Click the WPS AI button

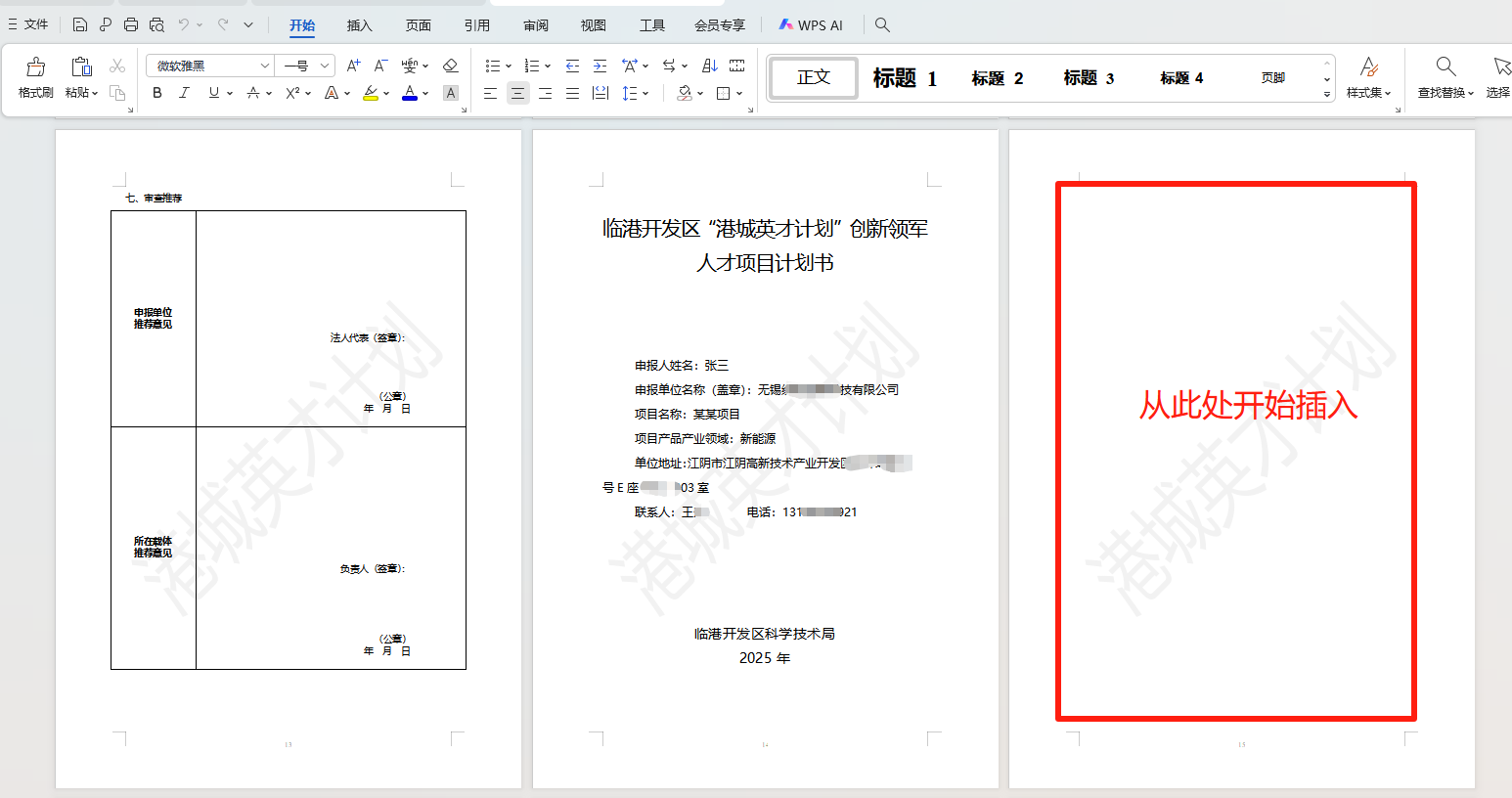(x=811, y=25)
